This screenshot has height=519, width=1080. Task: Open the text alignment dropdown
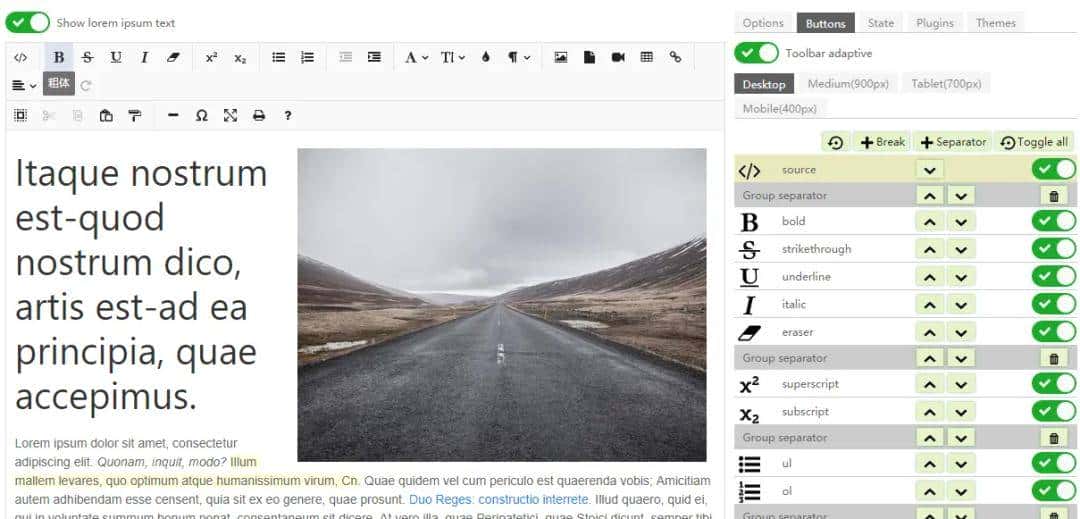pos(25,86)
